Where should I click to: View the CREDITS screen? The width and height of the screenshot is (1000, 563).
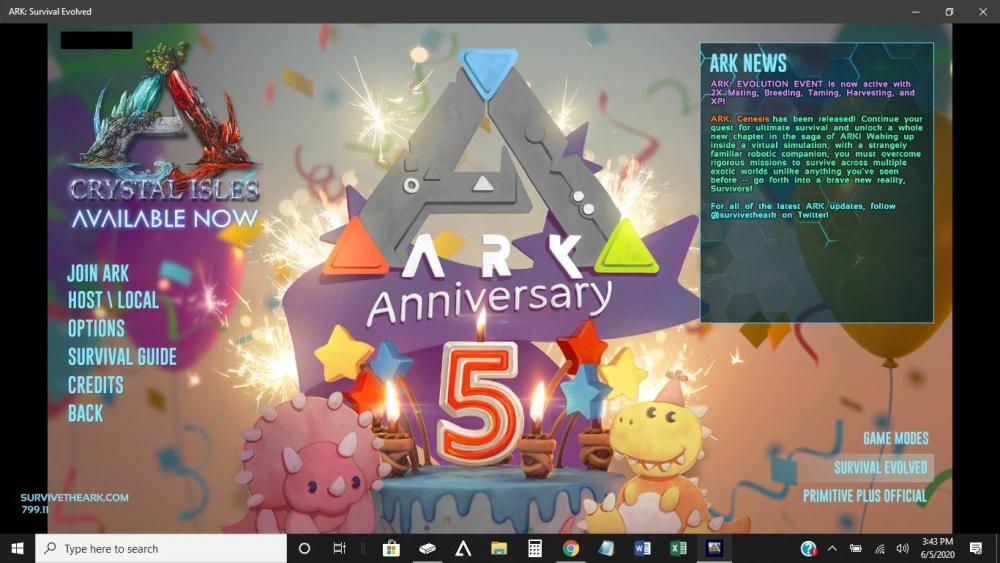96,385
